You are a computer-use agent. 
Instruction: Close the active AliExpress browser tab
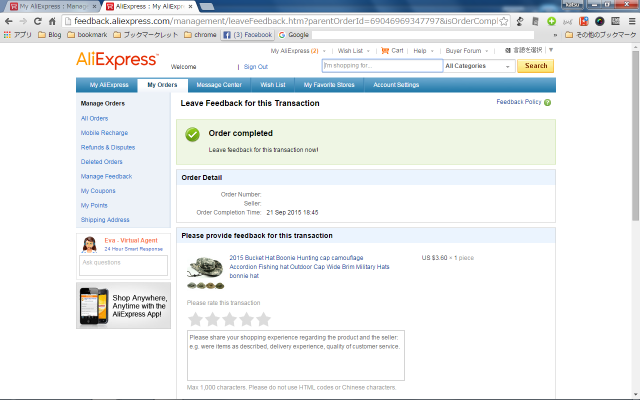[x=190, y=7]
